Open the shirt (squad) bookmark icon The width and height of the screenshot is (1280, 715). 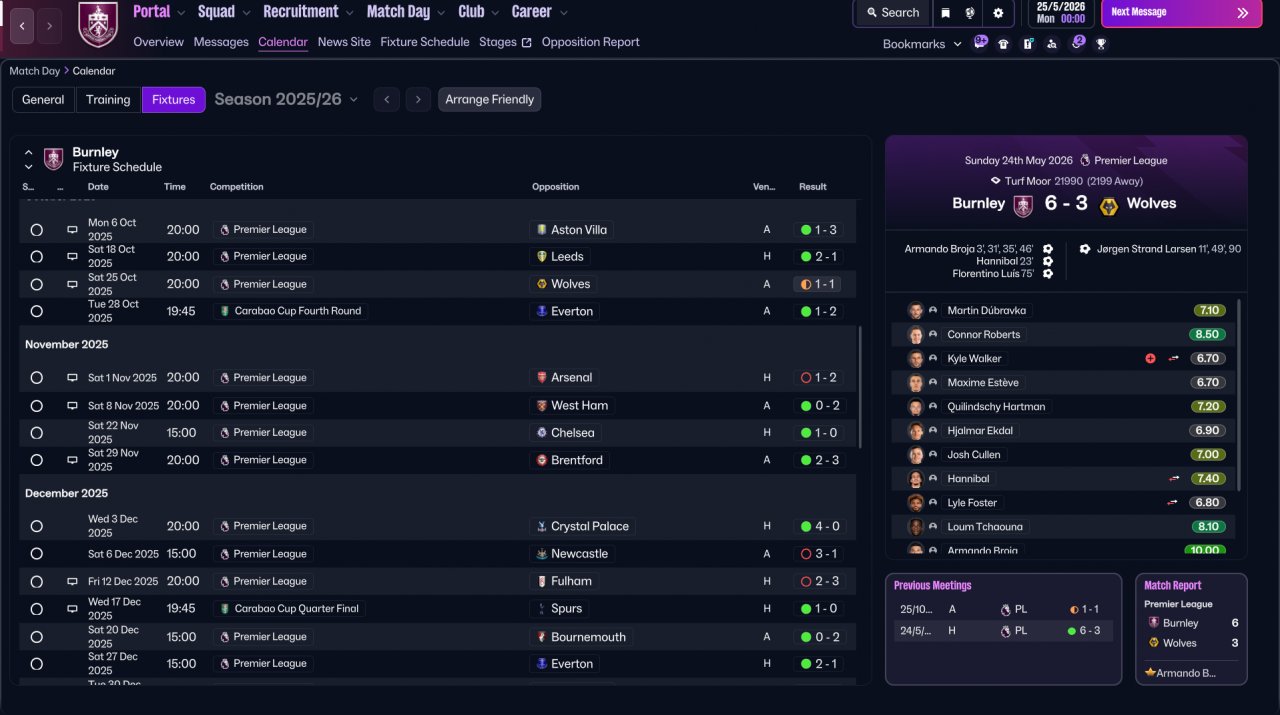coord(1003,44)
